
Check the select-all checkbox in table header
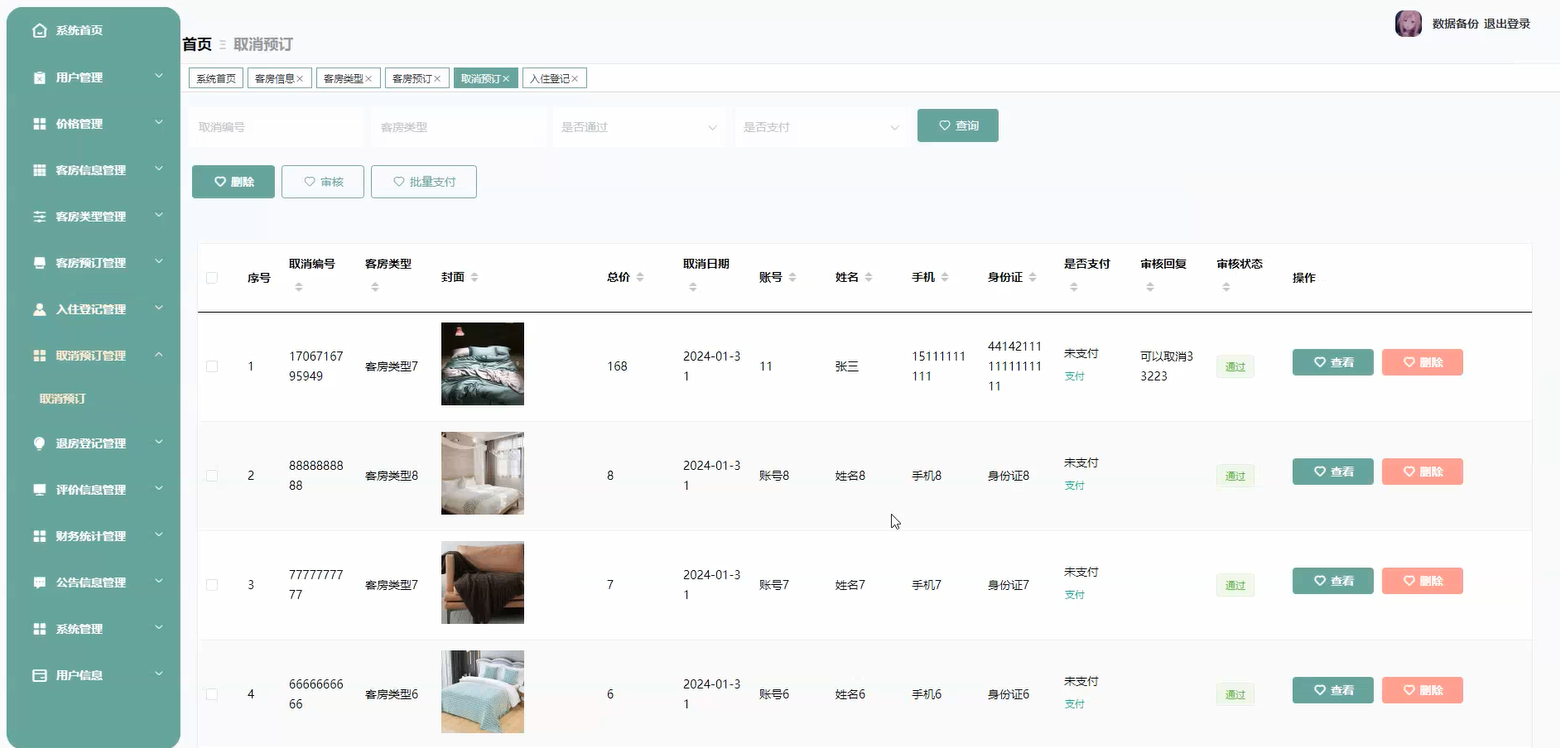tap(211, 279)
